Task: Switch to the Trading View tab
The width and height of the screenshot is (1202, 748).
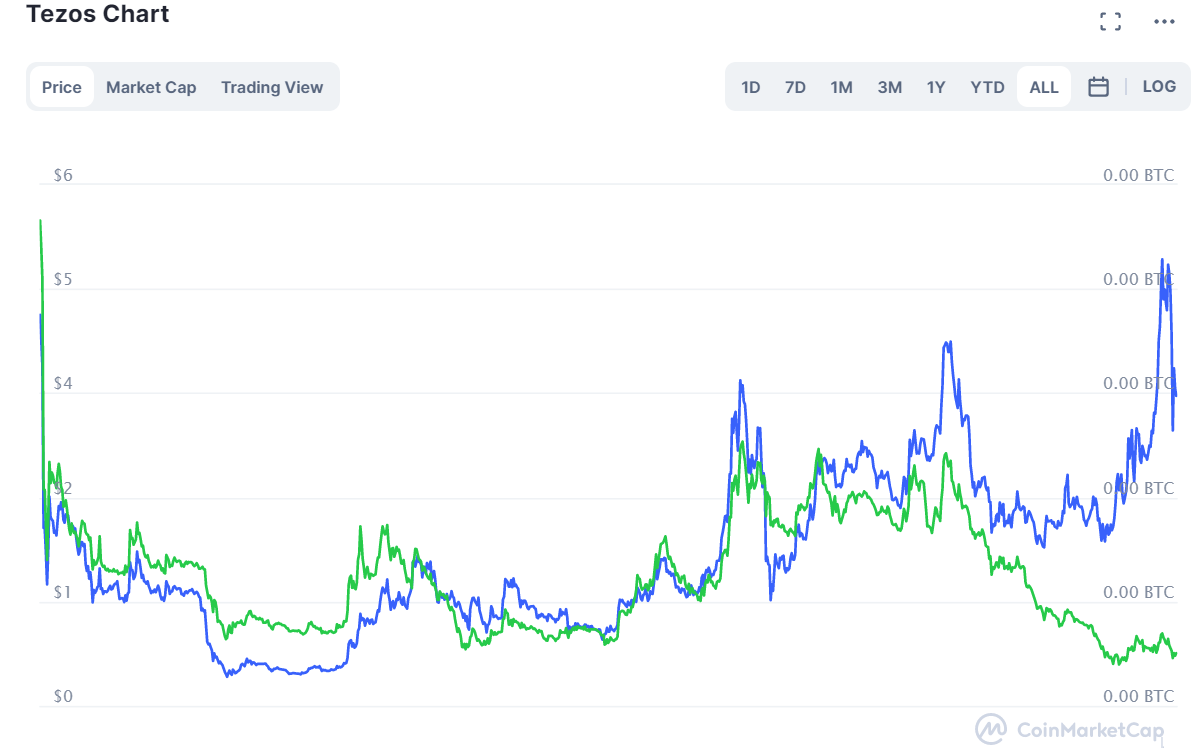Action: pos(272,87)
